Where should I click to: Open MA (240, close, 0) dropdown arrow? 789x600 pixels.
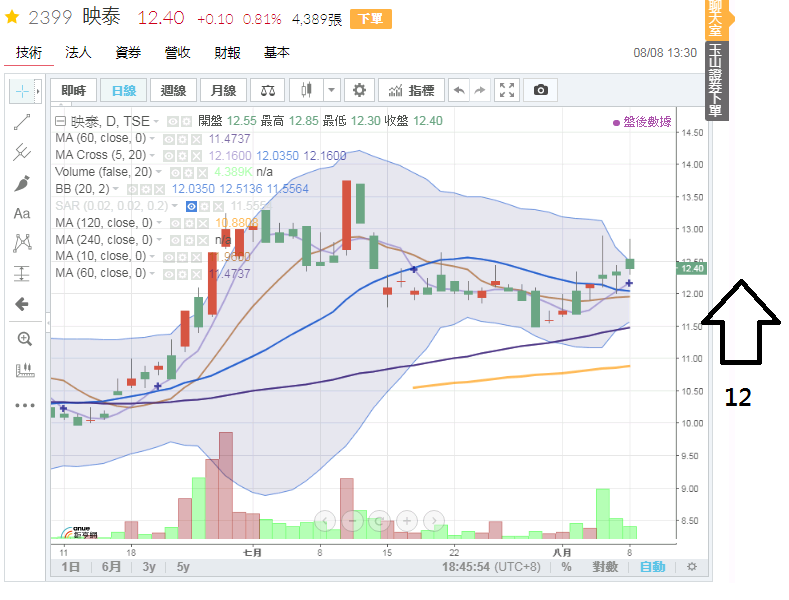click(x=160, y=240)
